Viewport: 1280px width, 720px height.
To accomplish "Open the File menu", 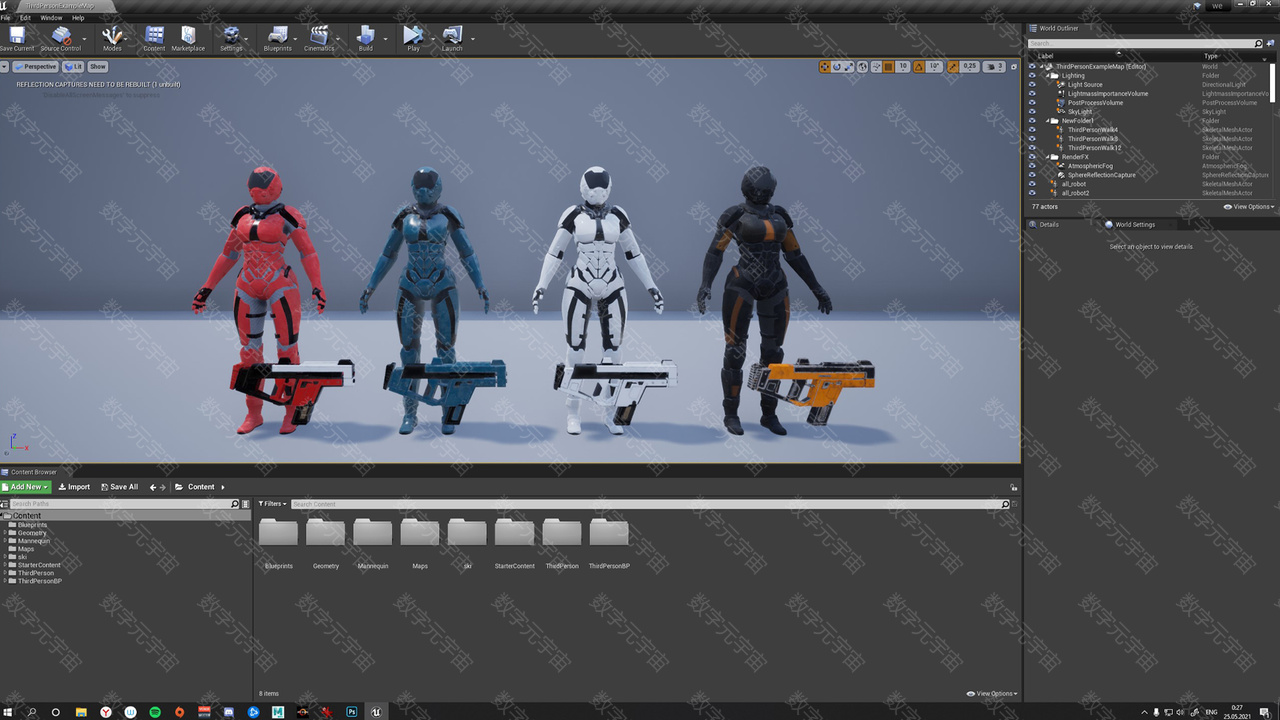I will (x=6, y=18).
